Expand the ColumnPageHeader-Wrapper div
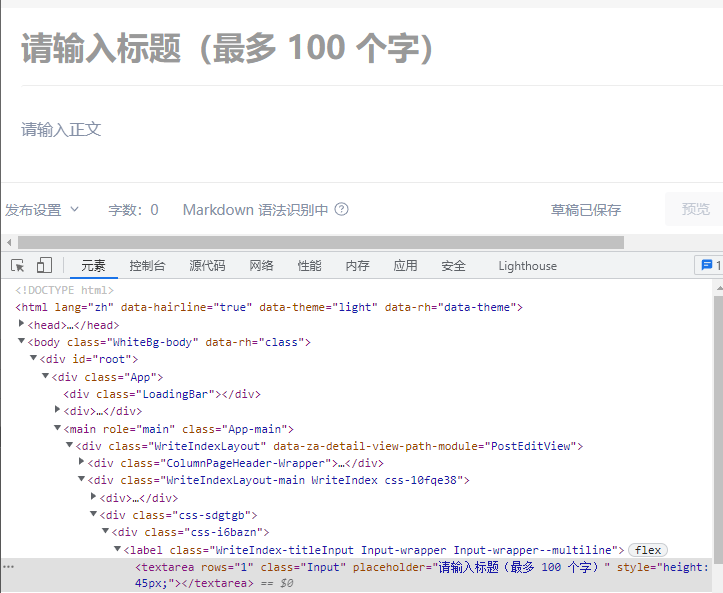723x593 pixels. pos(81,462)
